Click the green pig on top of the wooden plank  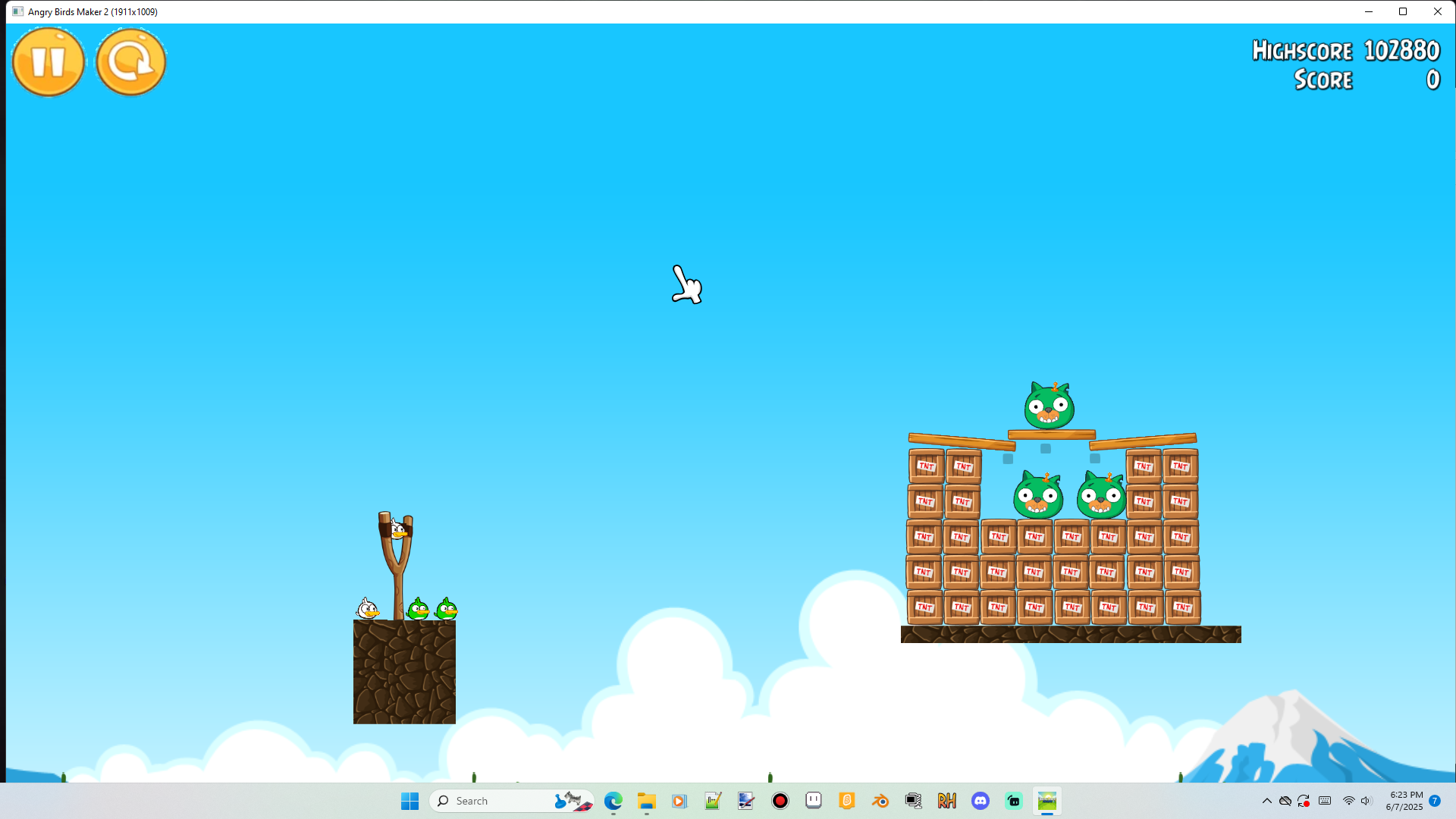tap(1049, 406)
